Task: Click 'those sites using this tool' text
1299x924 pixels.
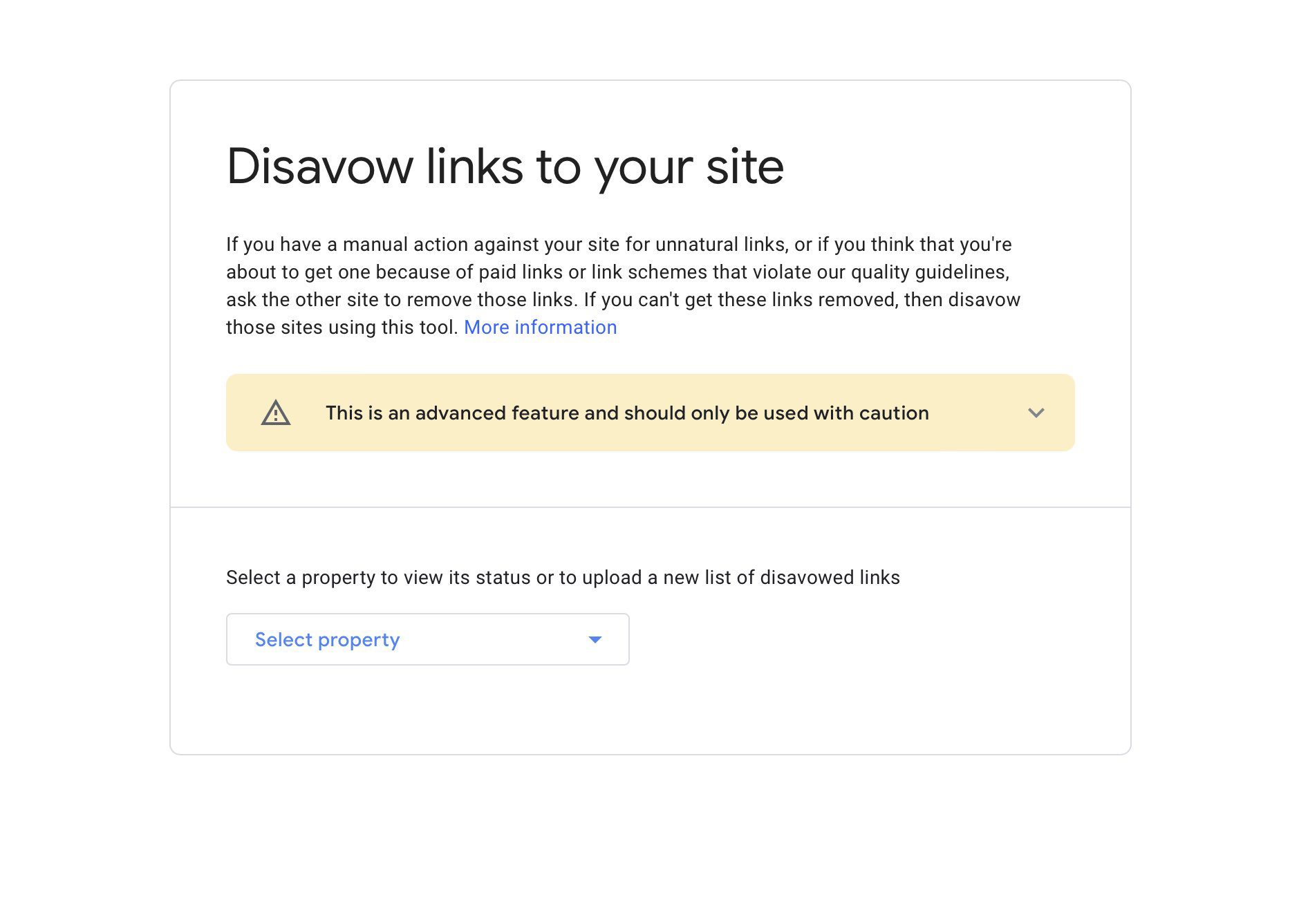Action: [x=342, y=328]
